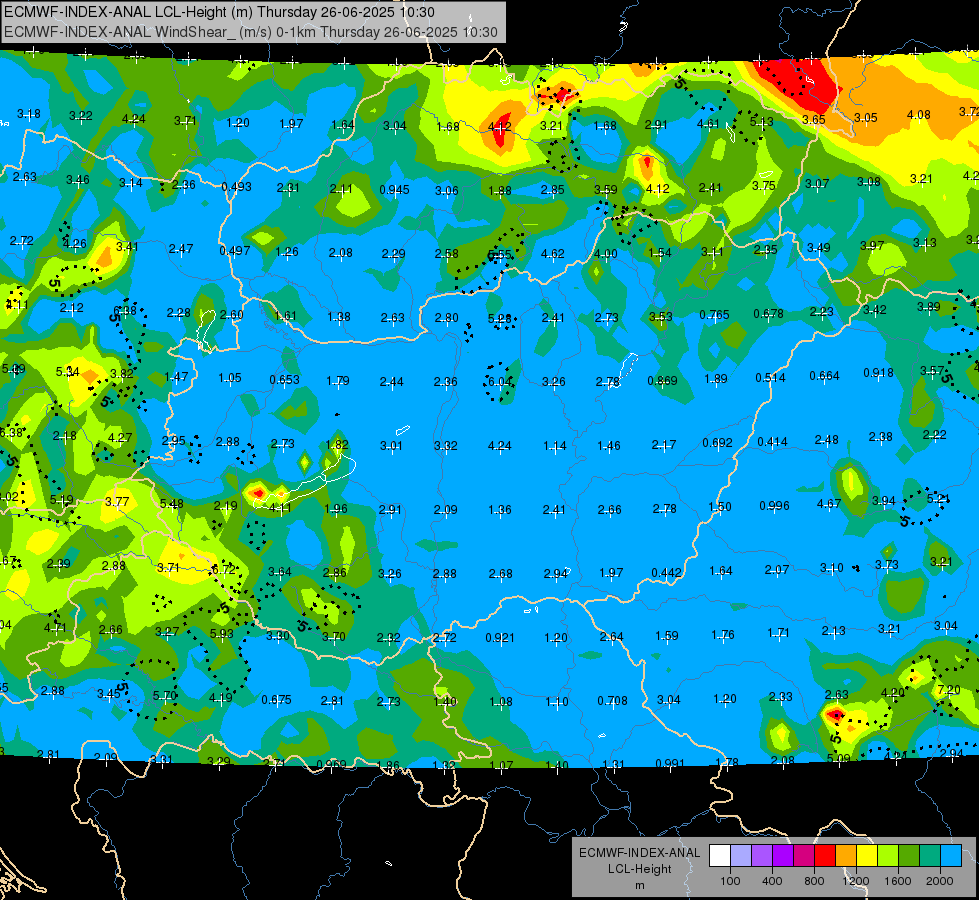The width and height of the screenshot is (979, 900).
Task: Select the medium purple legend swatch
Action: (762, 856)
